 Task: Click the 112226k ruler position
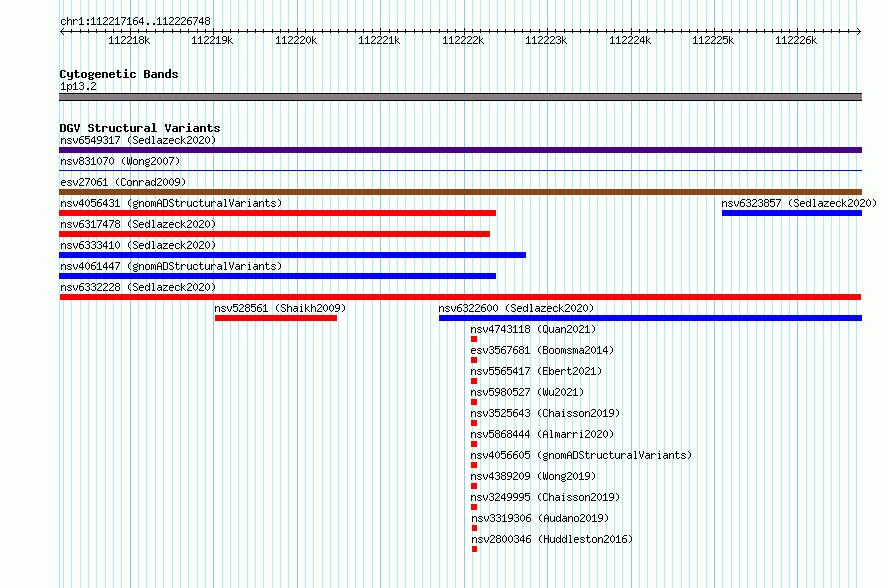[x=796, y=40]
